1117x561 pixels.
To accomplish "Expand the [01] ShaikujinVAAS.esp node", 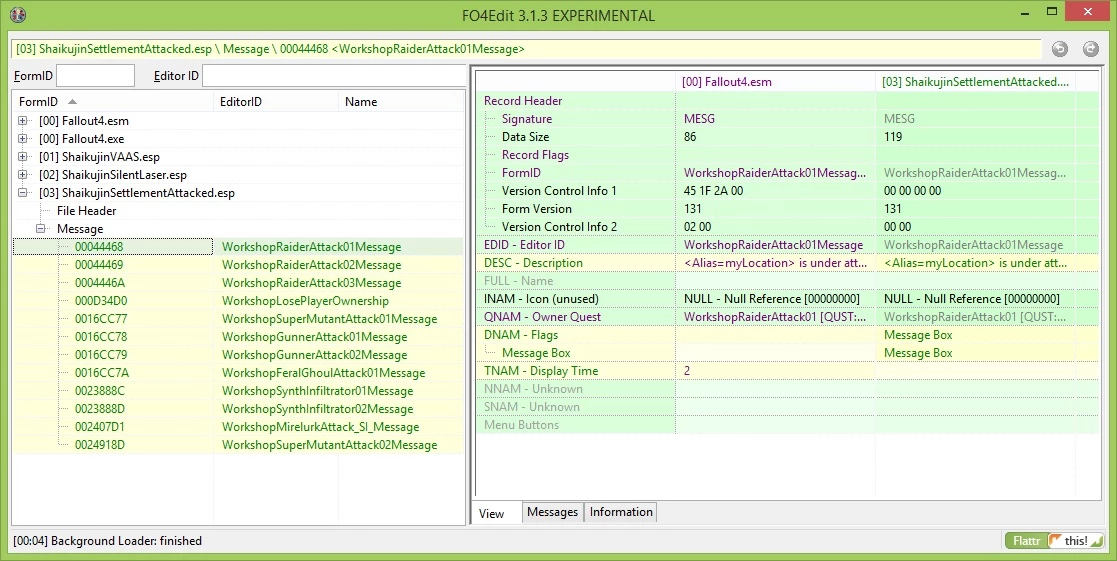I will (23, 157).
